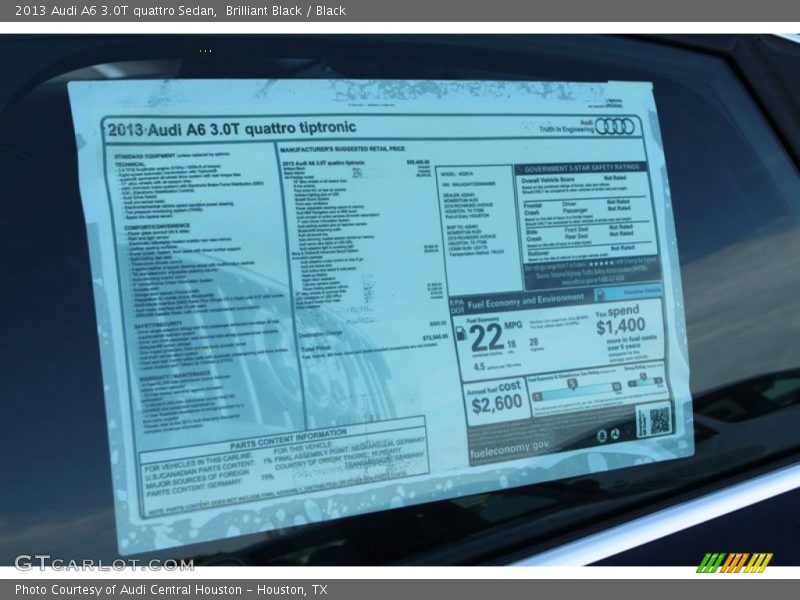The width and height of the screenshot is (800, 600).
Task: Click 'FINAL ASSEMBLY POINT: NECKARSULM, GERMANY' line
Action: click(x=349, y=451)
